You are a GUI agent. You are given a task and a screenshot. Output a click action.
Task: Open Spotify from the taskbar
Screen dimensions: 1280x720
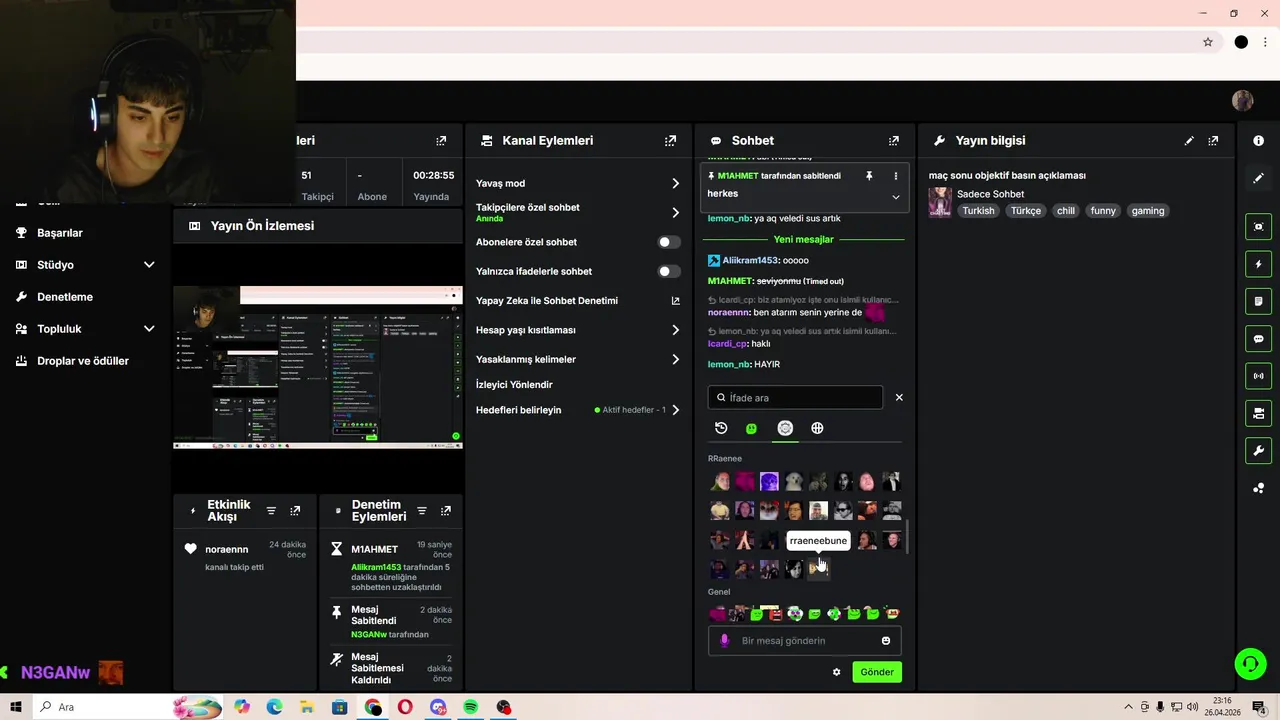(x=470, y=707)
